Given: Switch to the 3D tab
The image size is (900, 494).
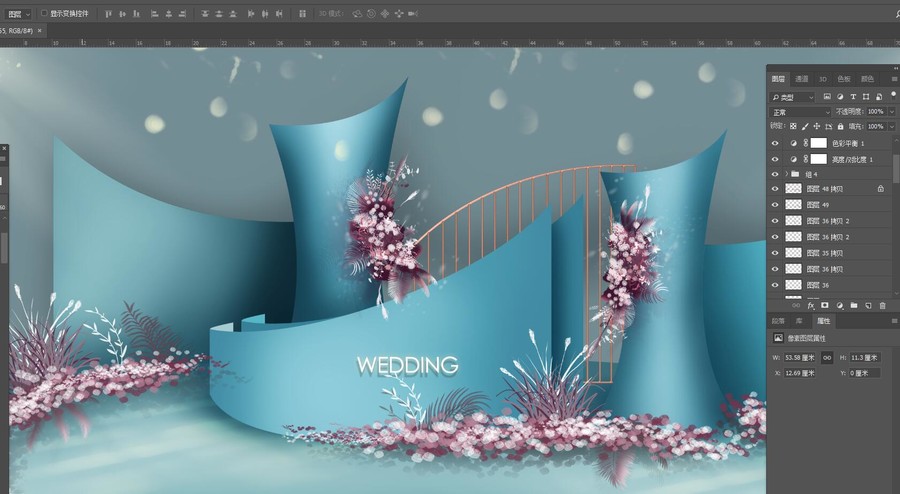Looking at the screenshot, I should [823, 79].
